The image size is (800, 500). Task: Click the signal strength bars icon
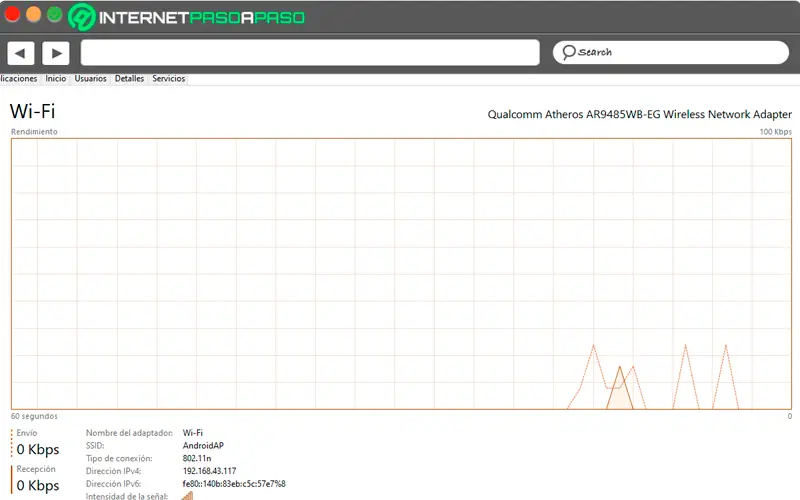pyautogui.click(x=187, y=495)
